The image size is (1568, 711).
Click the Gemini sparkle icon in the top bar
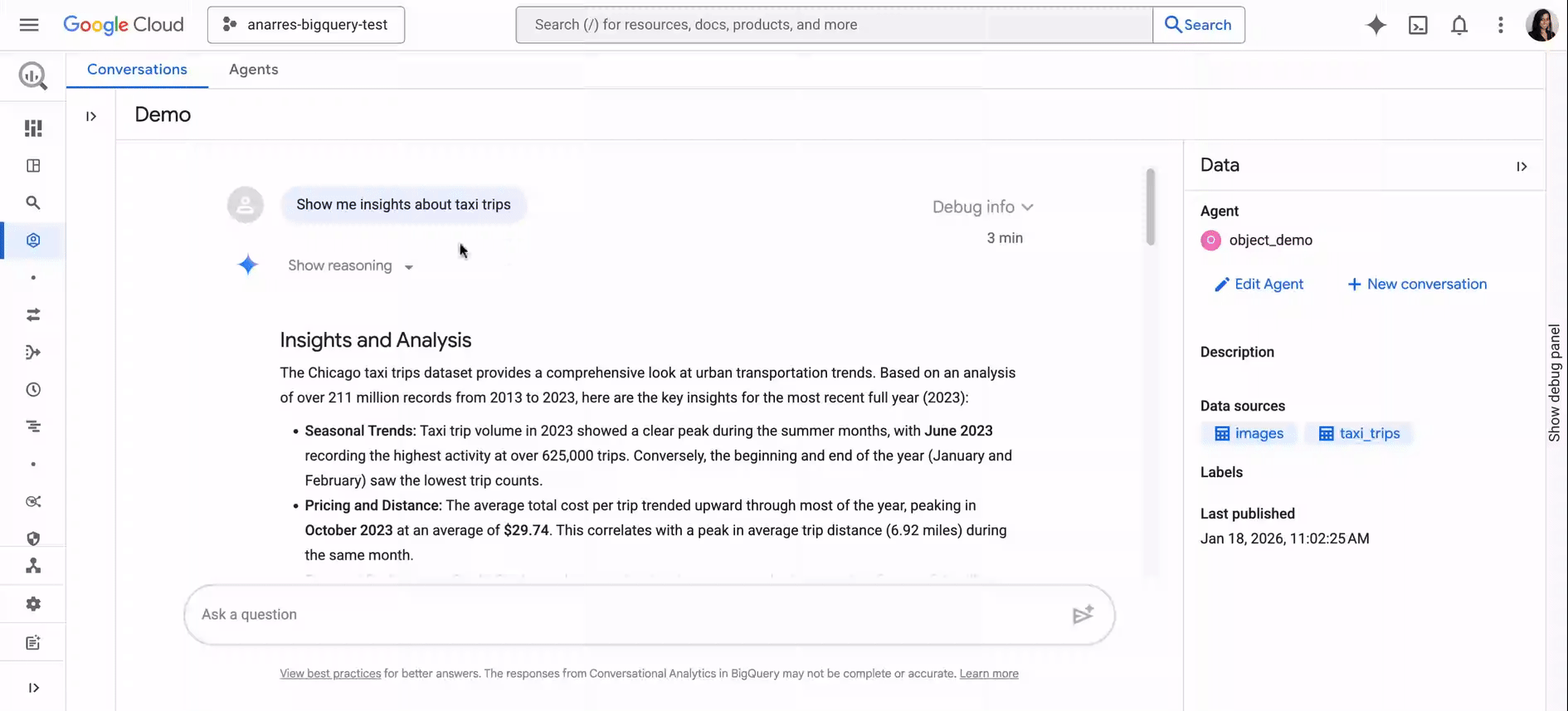point(1376,25)
